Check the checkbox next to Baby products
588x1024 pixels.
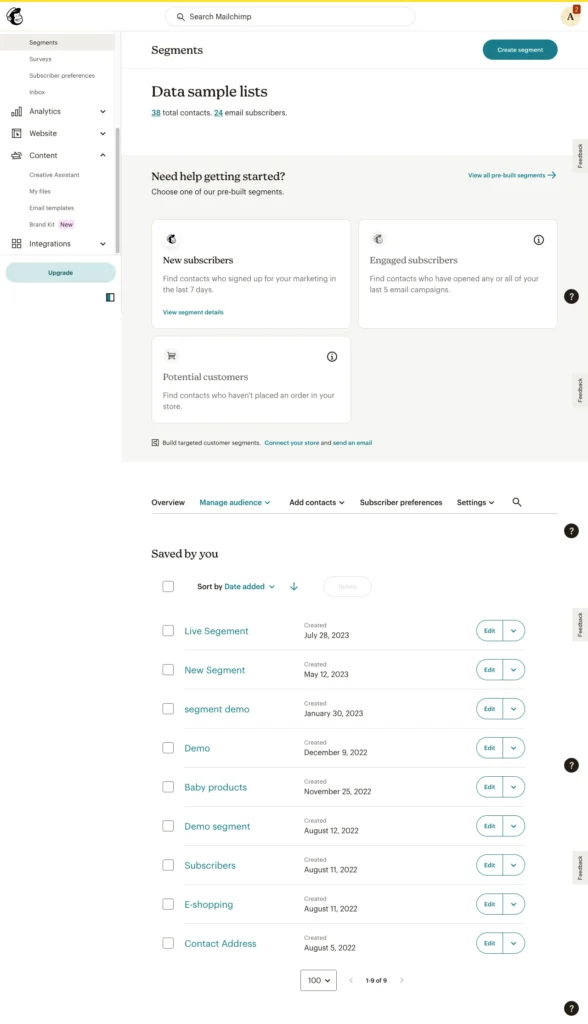(x=168, y=787)
